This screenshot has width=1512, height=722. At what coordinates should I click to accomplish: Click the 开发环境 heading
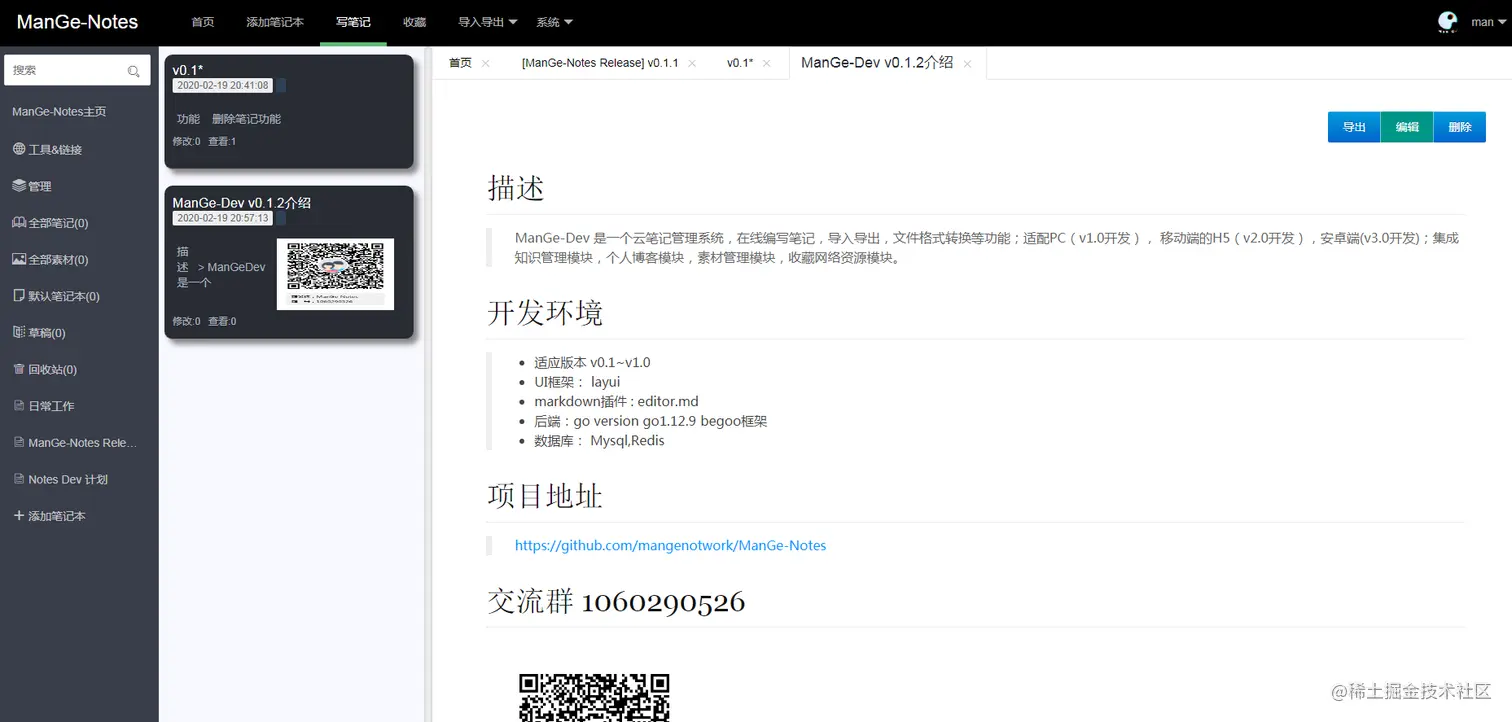(x=545, y=313)
